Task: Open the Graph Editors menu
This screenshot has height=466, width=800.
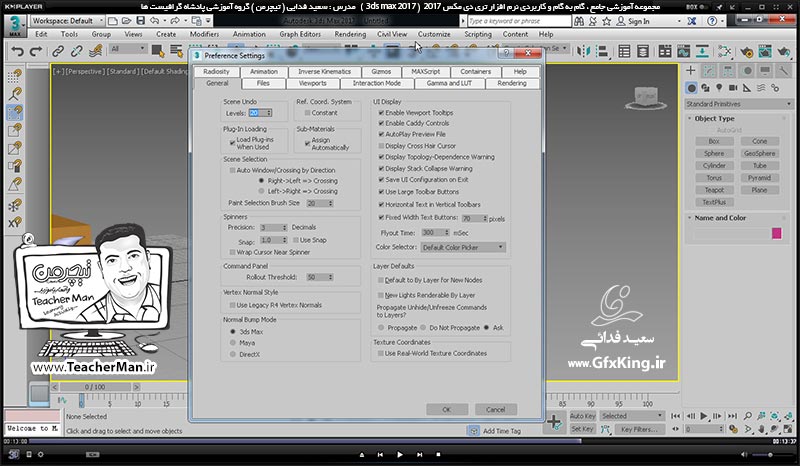Action: pyautogui.click(x=300, y=34)
